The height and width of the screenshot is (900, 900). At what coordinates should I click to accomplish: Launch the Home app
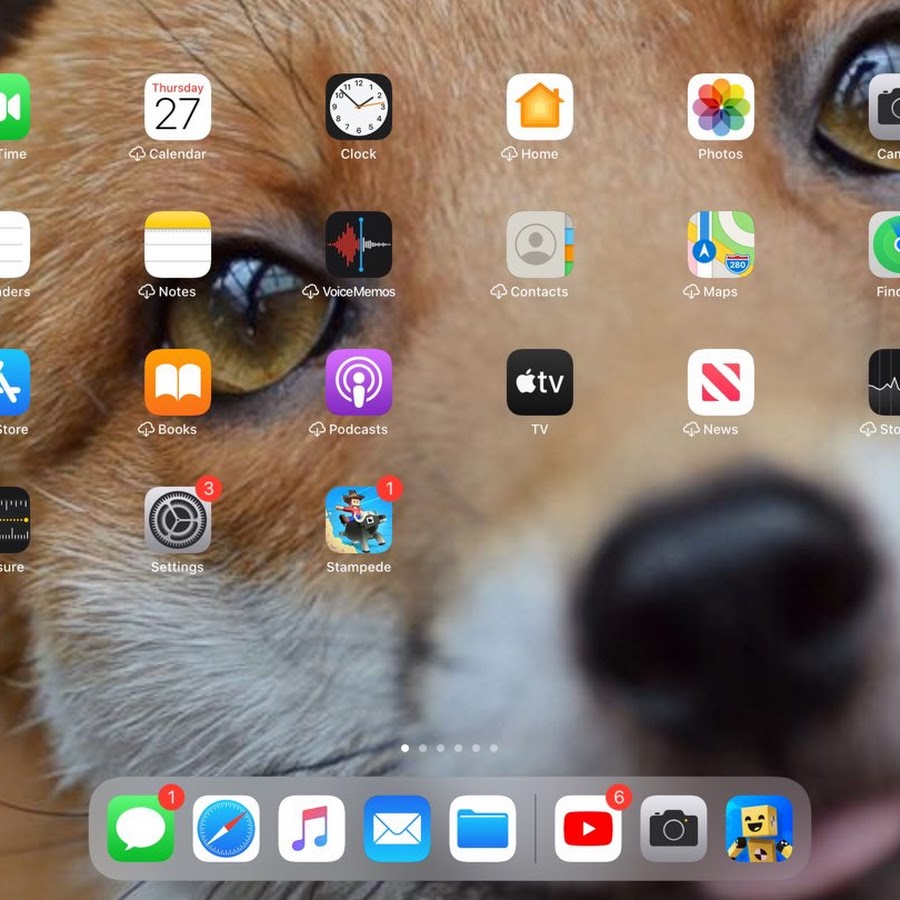click(540, 107)
